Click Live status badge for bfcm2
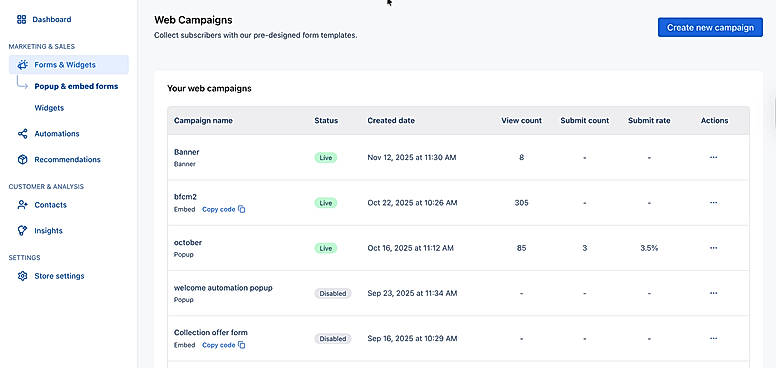The height and width of the screenshot is (368, 776). [326, 203]
